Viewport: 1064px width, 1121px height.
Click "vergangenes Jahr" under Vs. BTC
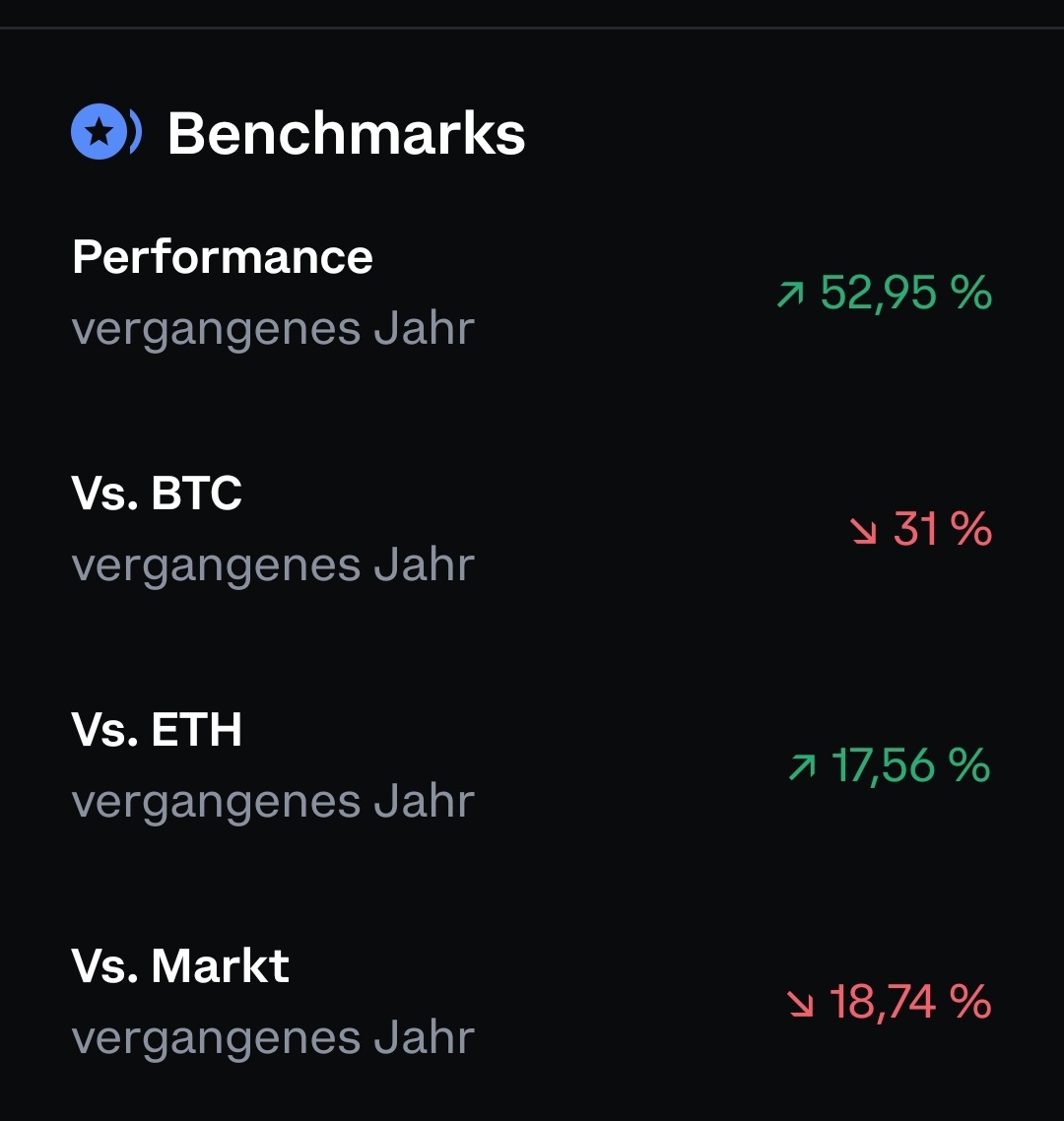(273, 565)
